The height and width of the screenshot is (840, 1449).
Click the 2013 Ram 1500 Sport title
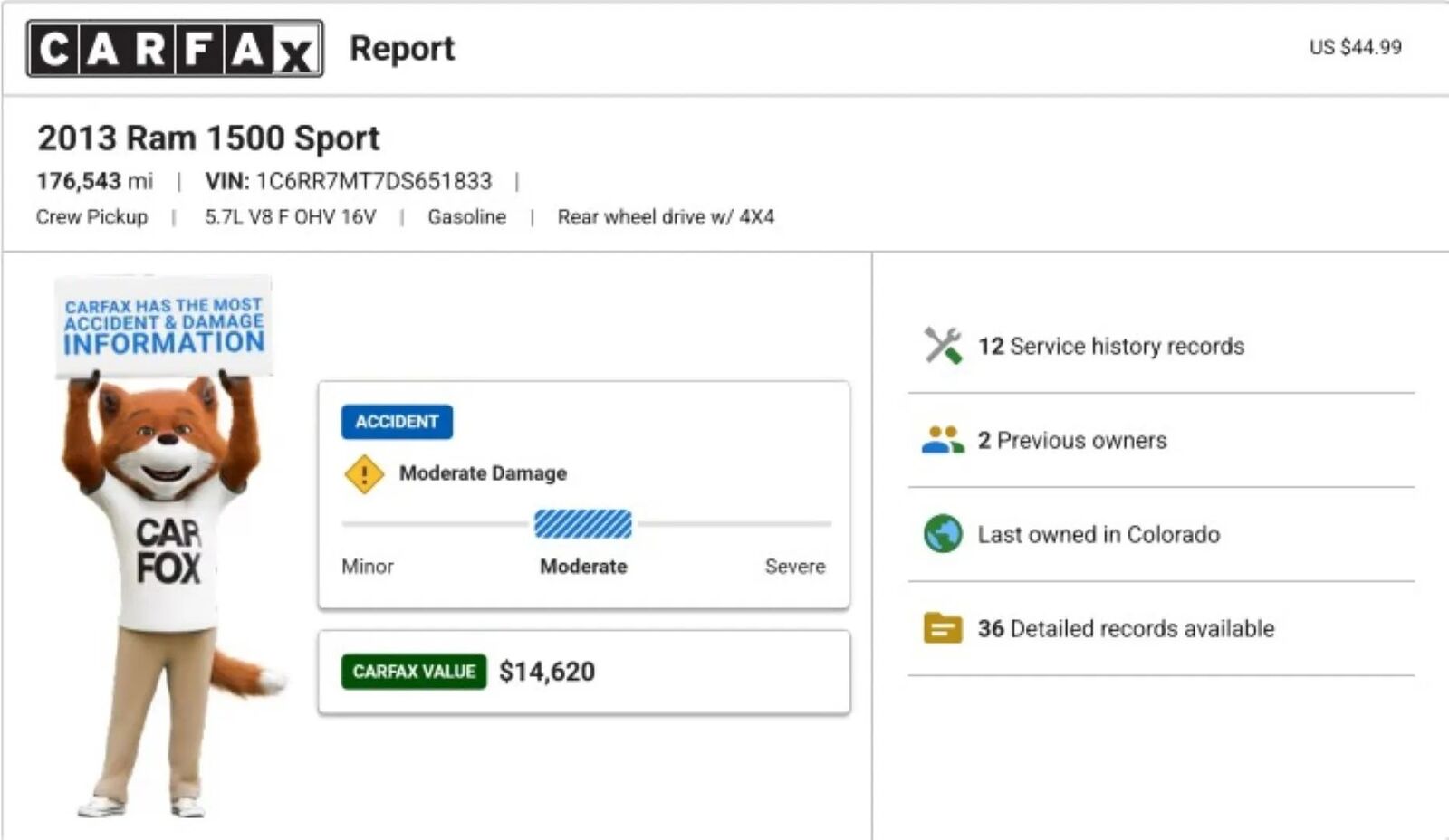[x=208, y=138]
